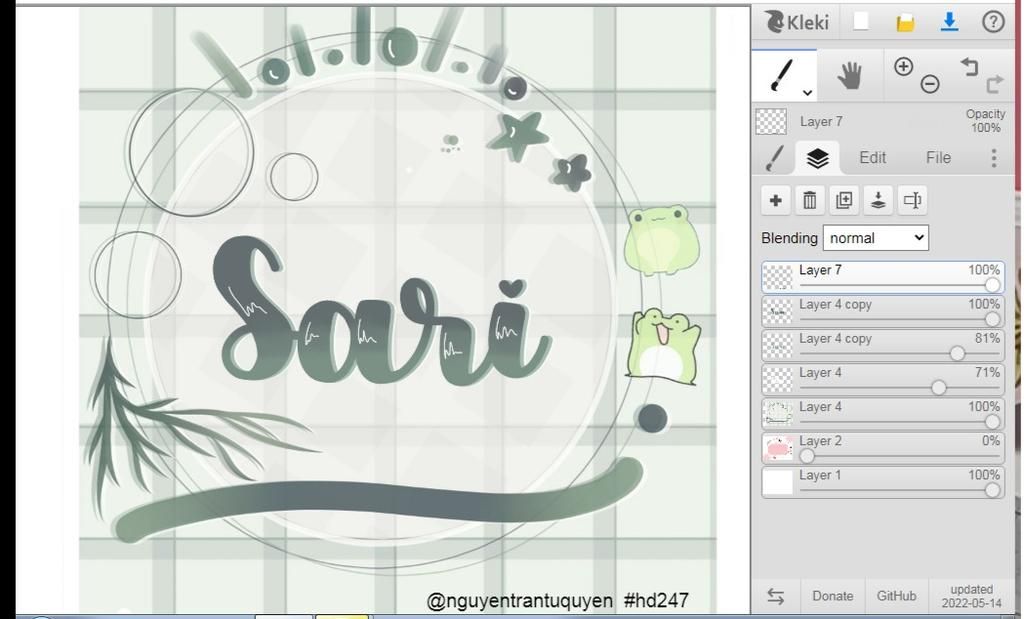
Task: Click the Layer 1 white thumbnail
Action: [778, 483]
